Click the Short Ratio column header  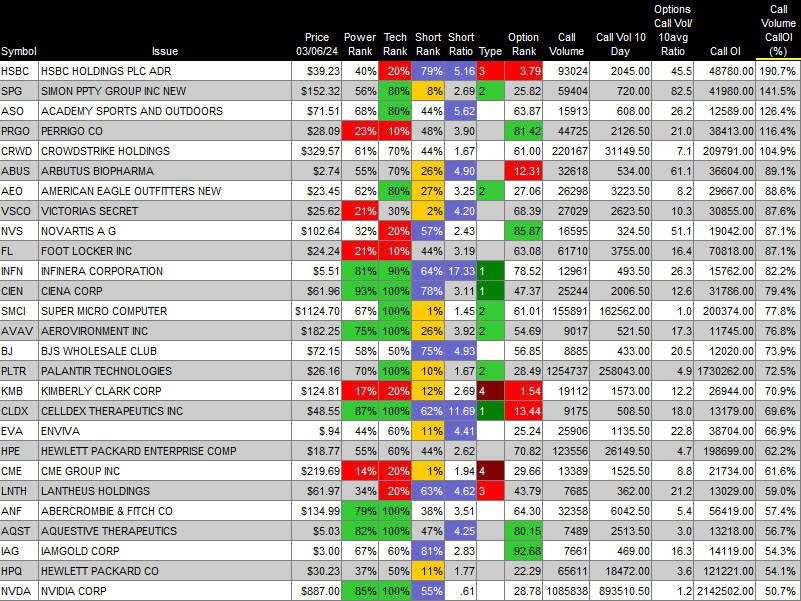461,44
